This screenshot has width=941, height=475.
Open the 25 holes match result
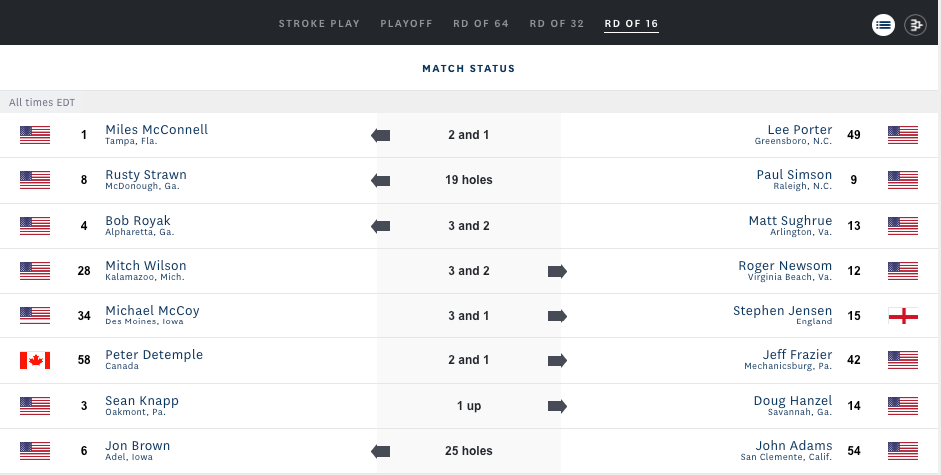(x=469, y=451)
